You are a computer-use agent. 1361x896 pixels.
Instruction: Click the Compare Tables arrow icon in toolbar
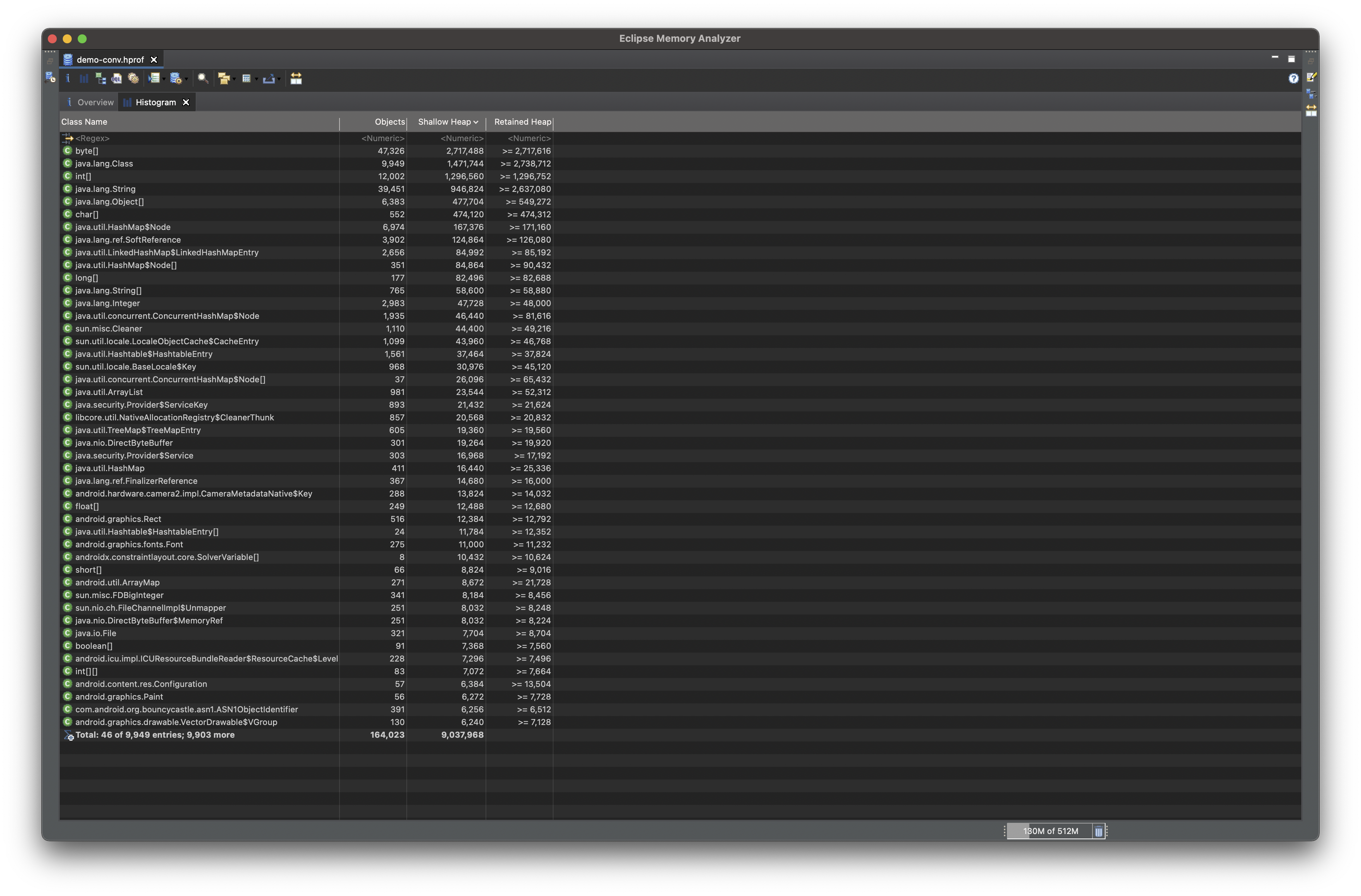click(296, 79)
